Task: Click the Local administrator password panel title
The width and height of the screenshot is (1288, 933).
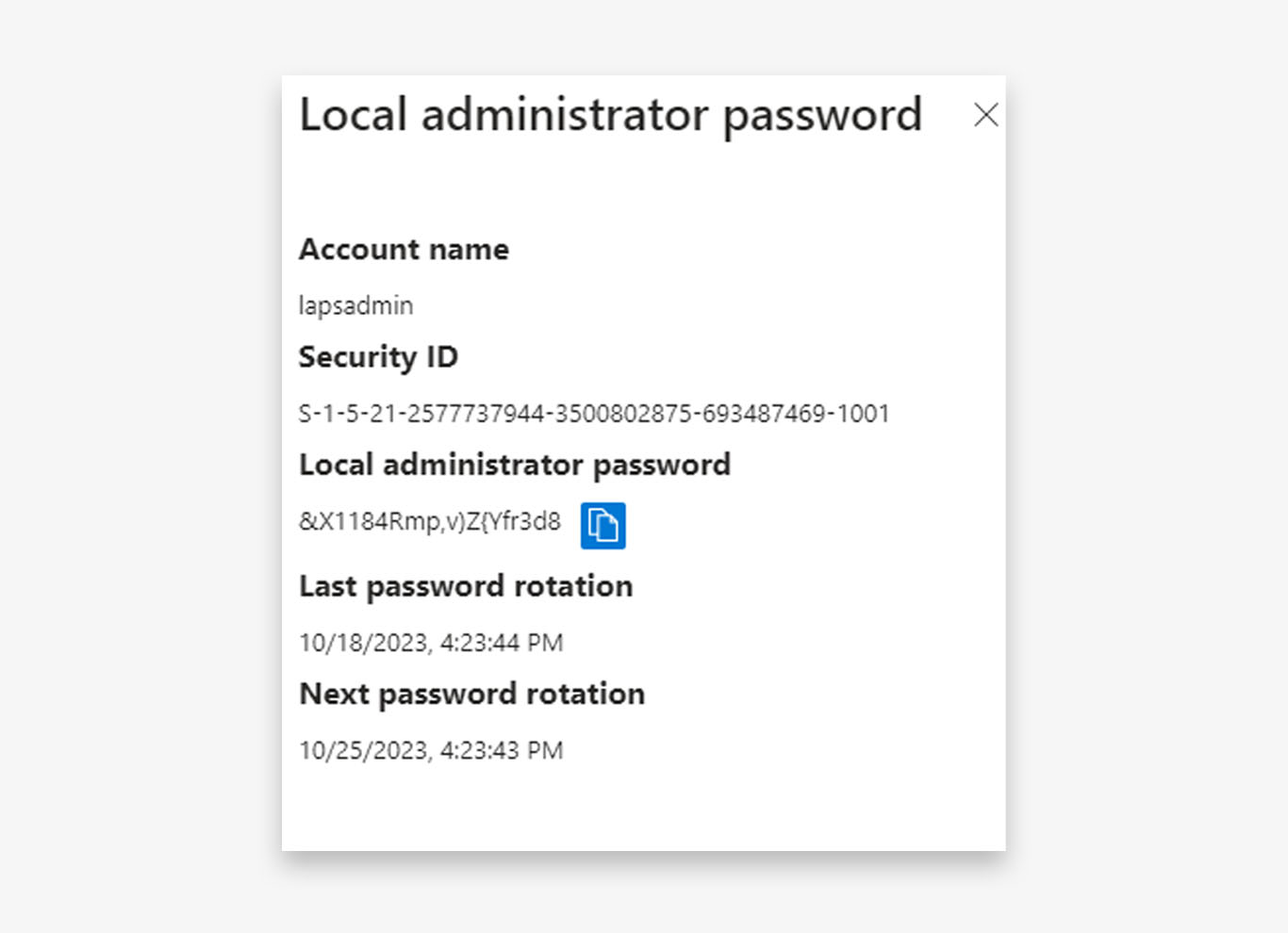Action: pyautogui.click(x=610, y=117)
